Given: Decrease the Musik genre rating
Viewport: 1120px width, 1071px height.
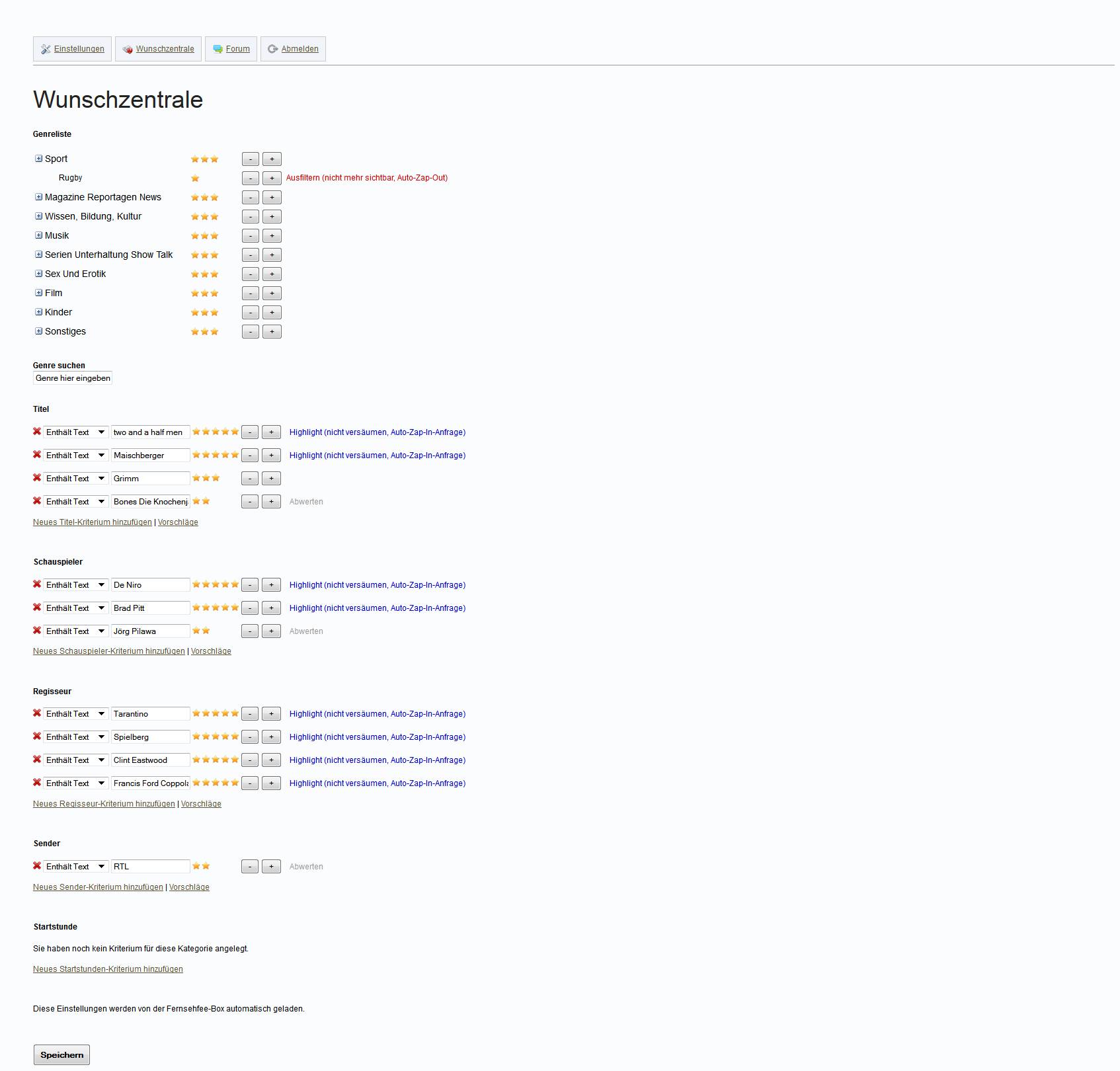Looking at the screenshot, I should 251,235.
